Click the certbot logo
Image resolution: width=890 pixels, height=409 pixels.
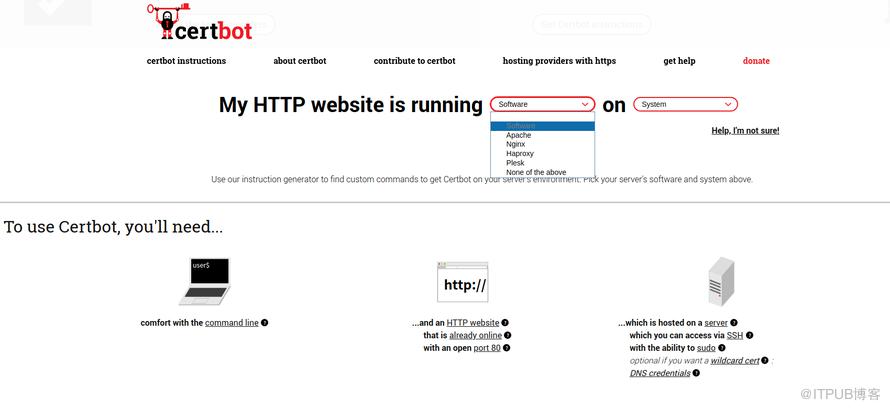199,22
